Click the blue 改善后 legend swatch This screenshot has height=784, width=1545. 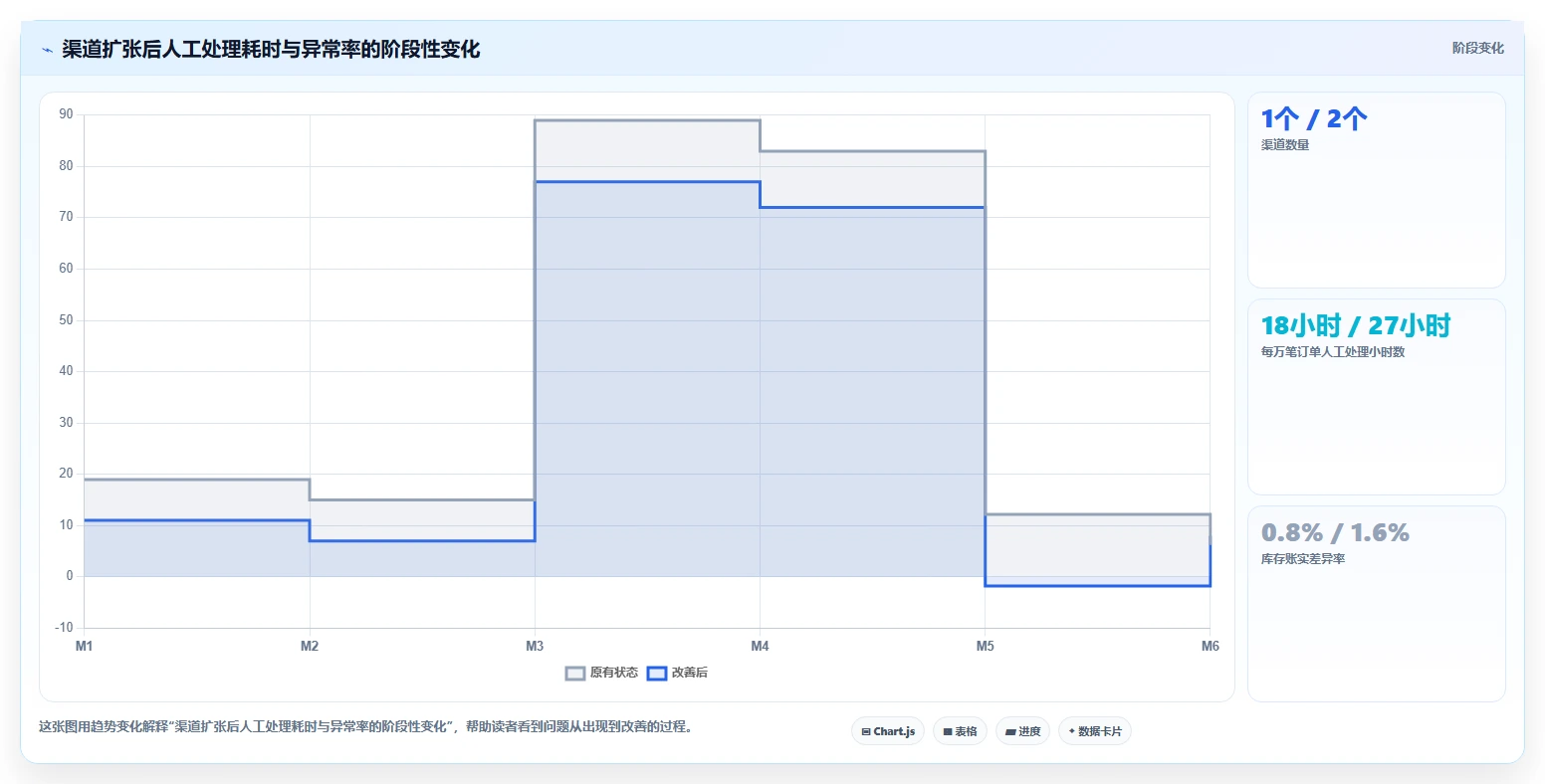click(x=657, y=674)
